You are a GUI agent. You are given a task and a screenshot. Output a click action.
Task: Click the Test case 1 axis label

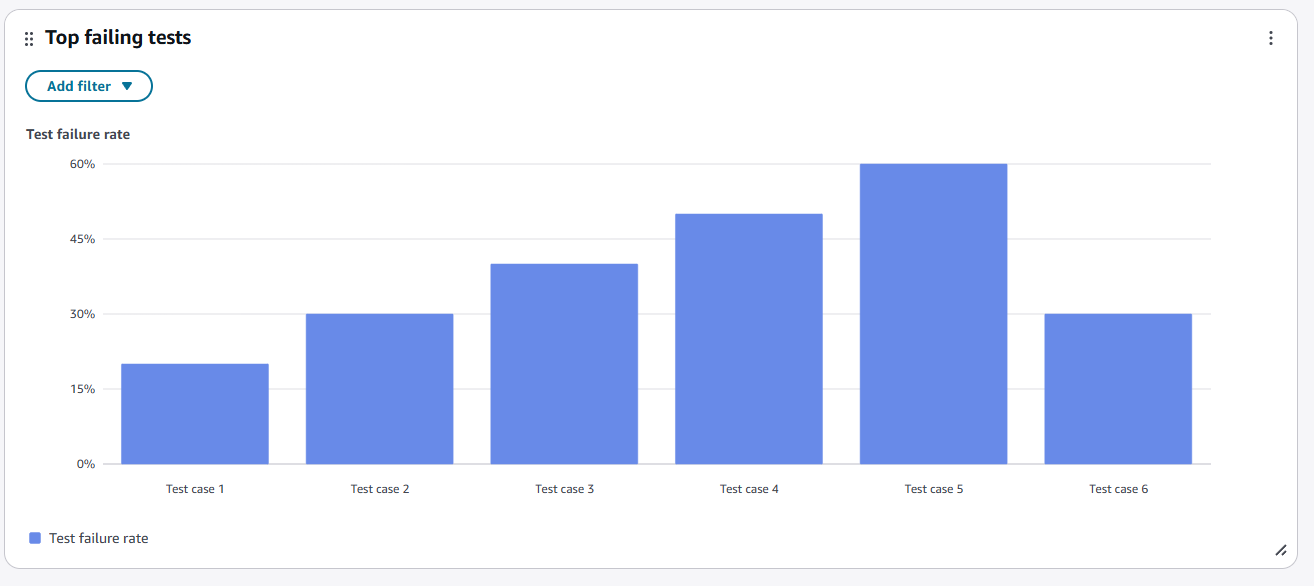[x=195, y=489]
